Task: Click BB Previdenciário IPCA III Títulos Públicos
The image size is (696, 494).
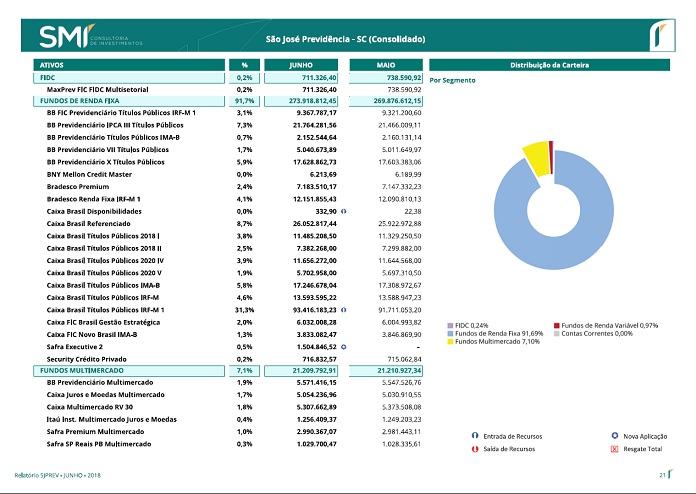Action: pyautogui.click(x=115, y=125)
